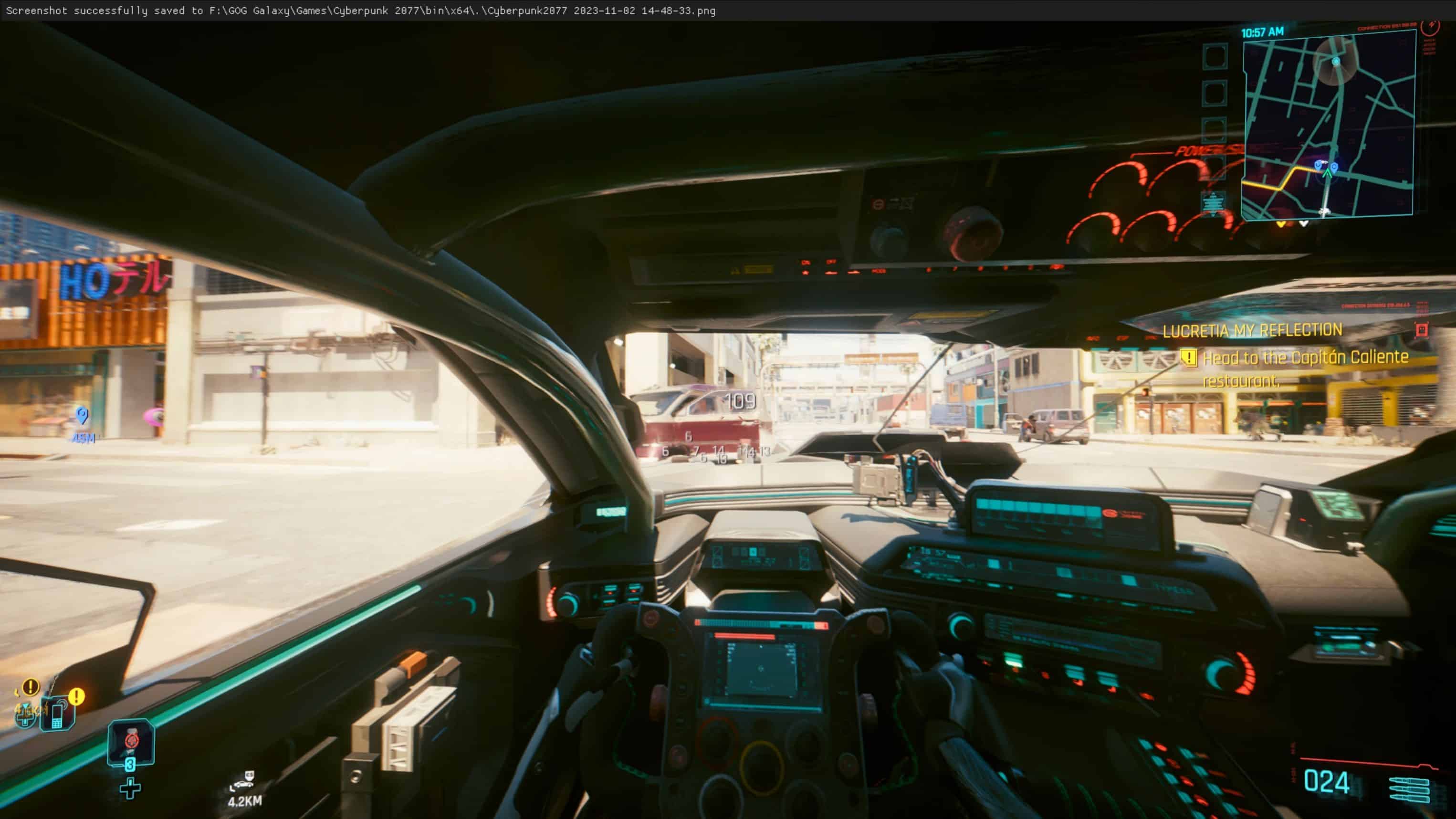Click the yellow chevron under the minimap
Viewport: 1456px width, 819px height.
[1281, 224]
